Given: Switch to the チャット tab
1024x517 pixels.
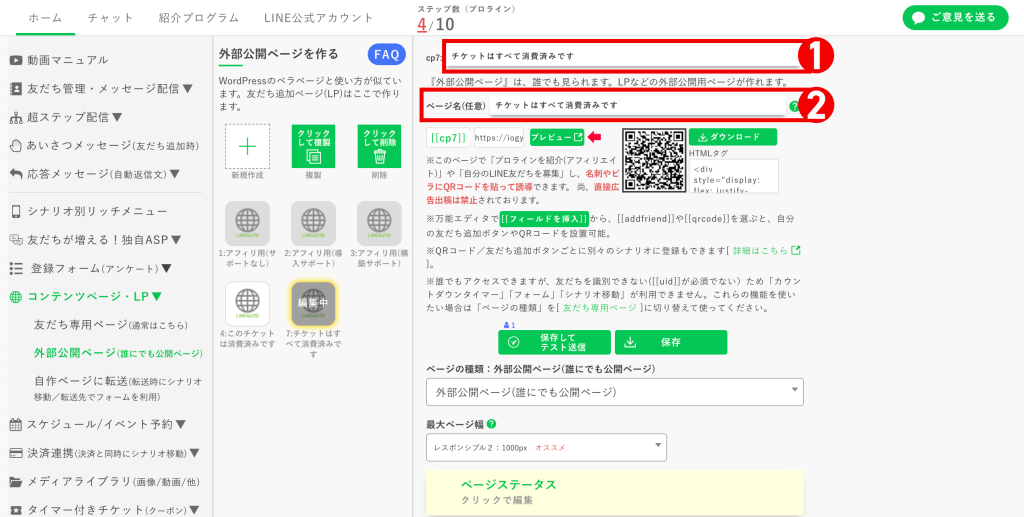Looking at the screenshot, I should tap(110, 18).
